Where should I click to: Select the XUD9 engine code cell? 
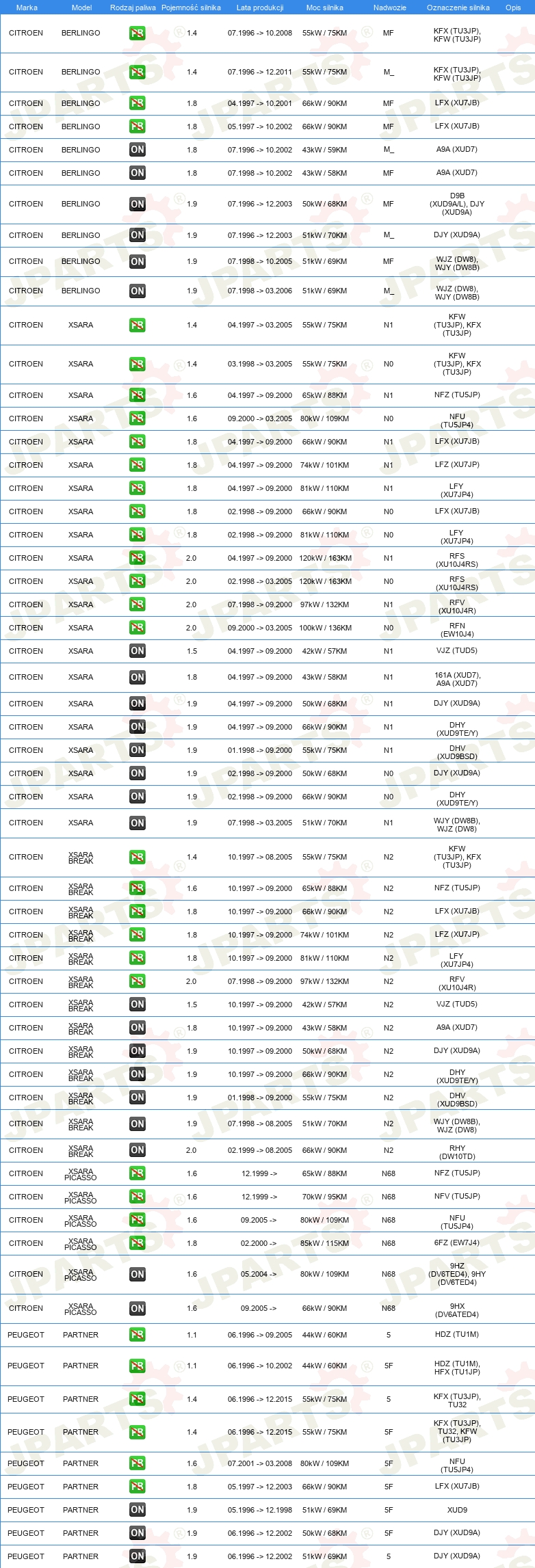click(457, 1510)
